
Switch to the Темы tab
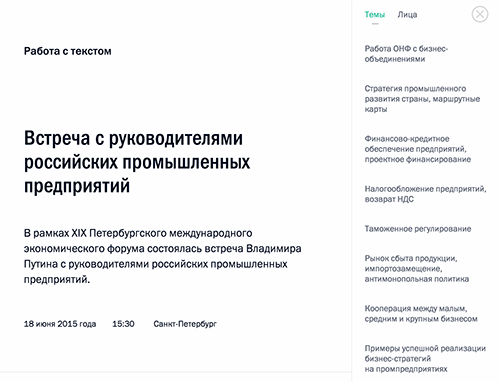point(375,15)
